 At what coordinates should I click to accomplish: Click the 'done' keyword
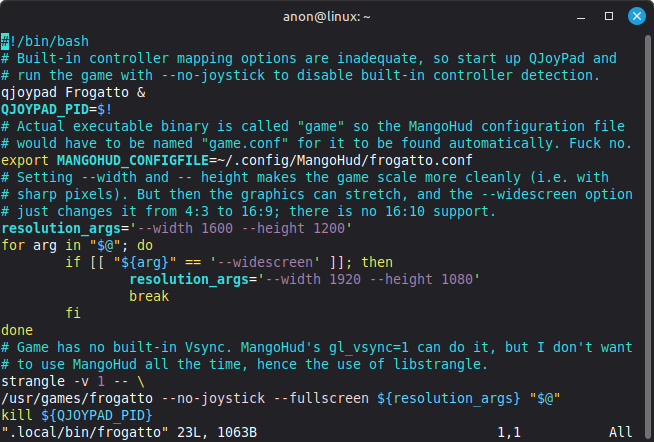(x=17, y=330)
